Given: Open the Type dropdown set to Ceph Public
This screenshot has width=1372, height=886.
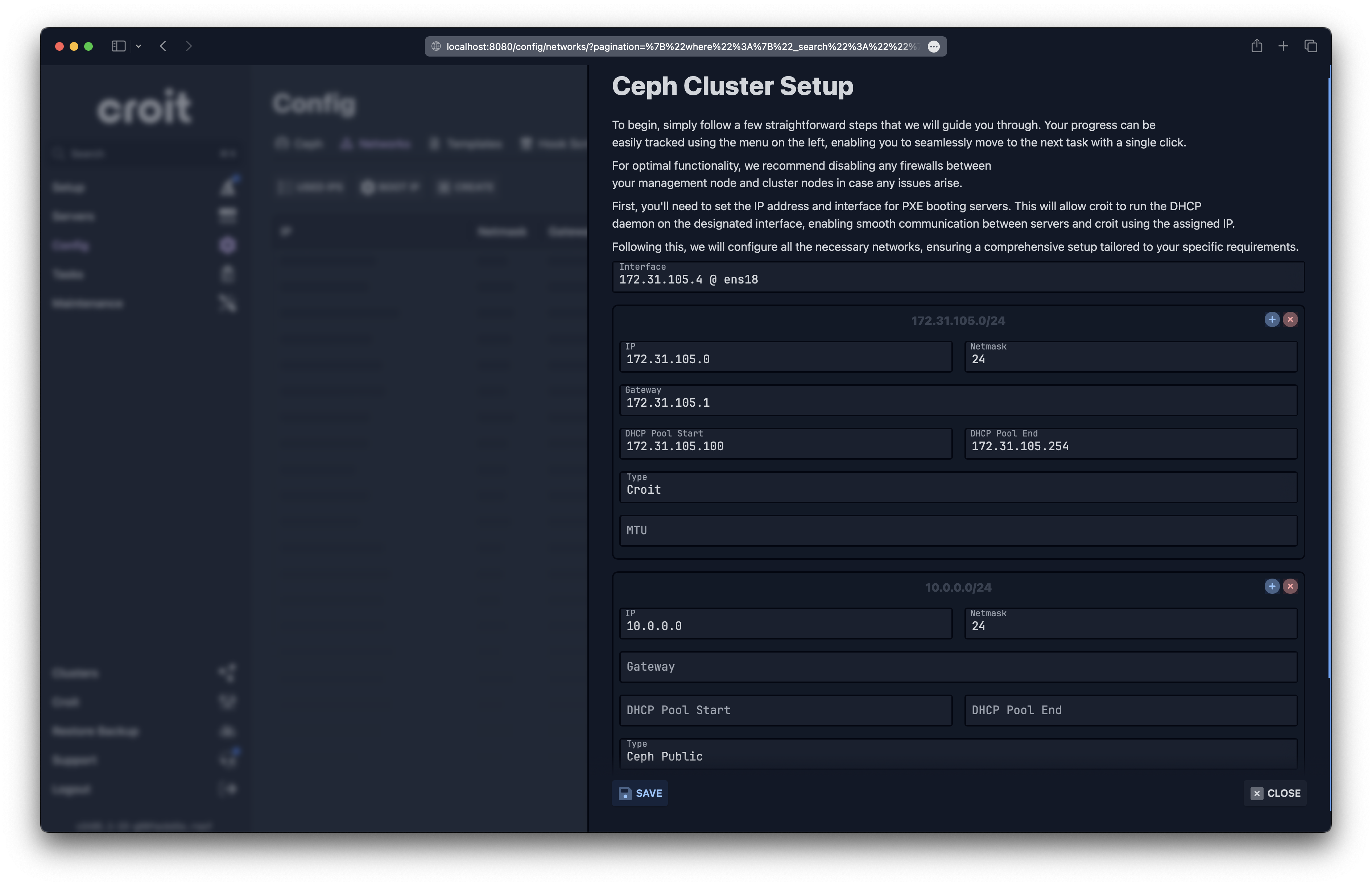Looking at the screenshot, I should (x=958, y=754).
